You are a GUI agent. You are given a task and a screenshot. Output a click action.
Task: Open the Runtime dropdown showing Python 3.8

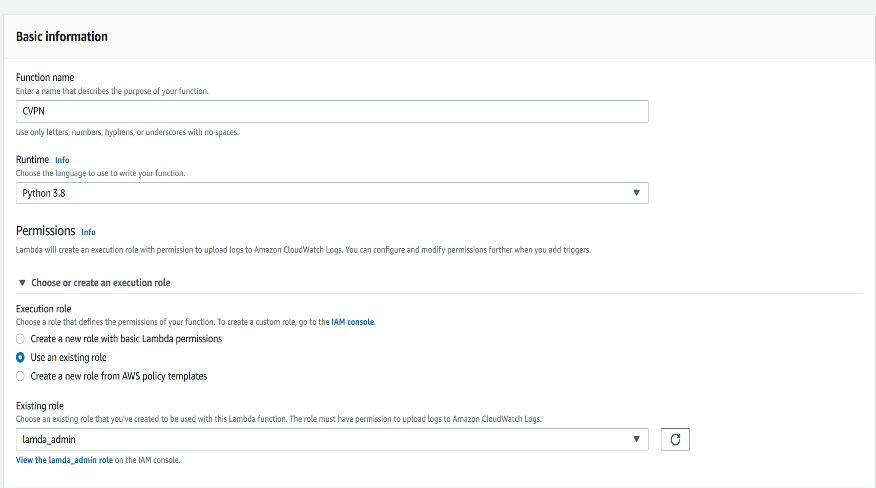pos(332,193)
